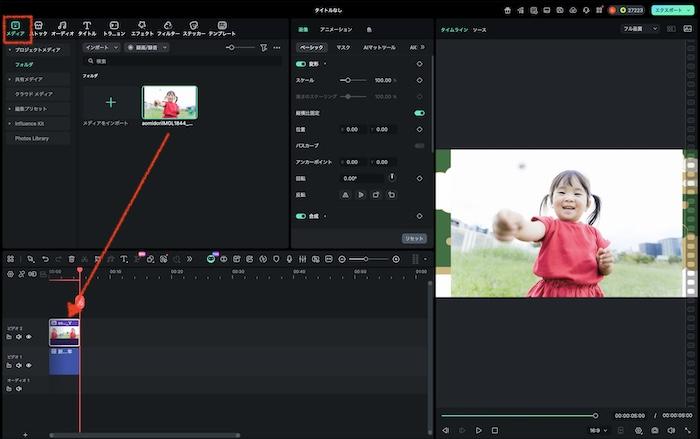Toggle the 縦横比固定 aspect ratio lock switch
The height and width of the screenshot is (439, 700).
(419, 113)
